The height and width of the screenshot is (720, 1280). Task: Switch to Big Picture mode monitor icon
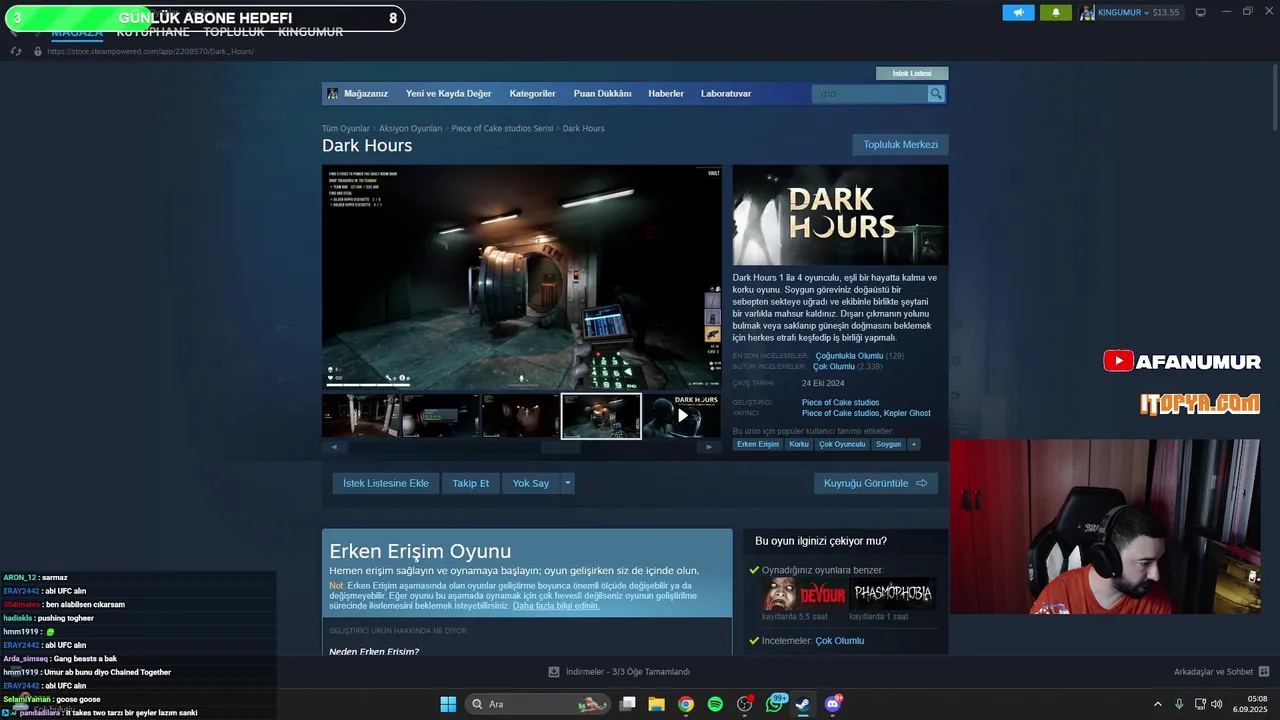pos(1201,12)
